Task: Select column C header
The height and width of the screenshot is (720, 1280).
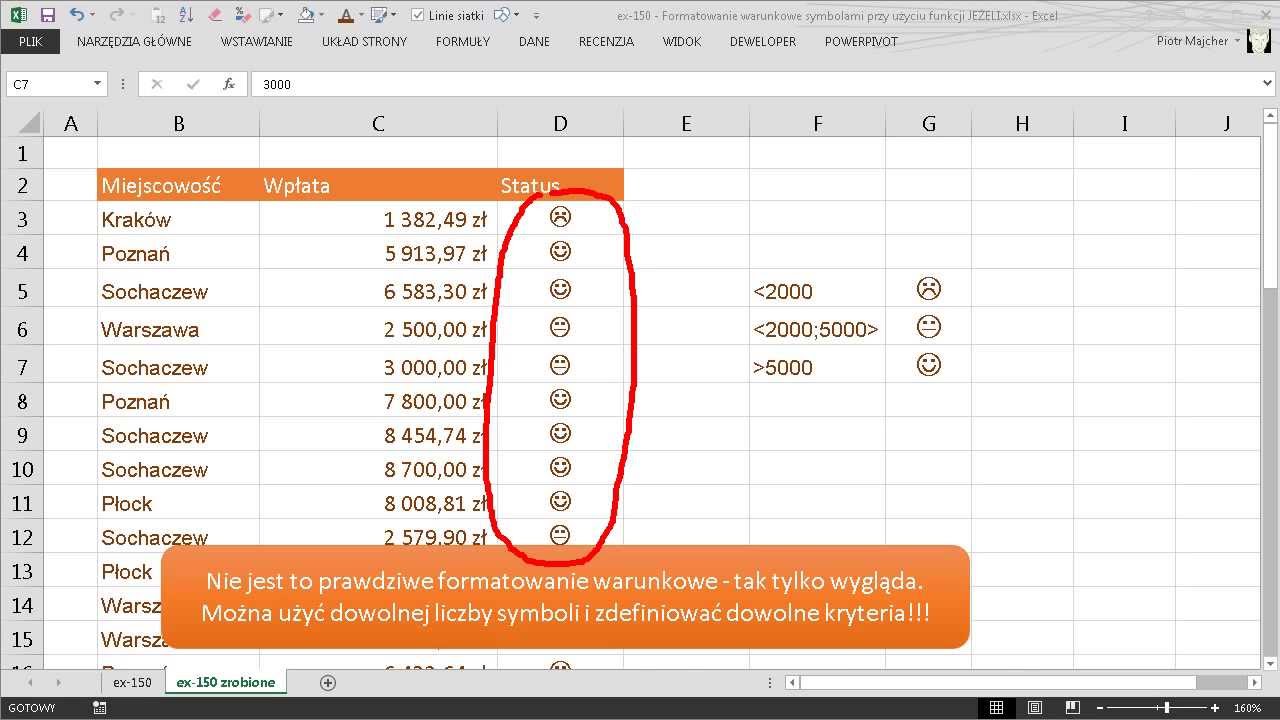Action: (378, 123)
